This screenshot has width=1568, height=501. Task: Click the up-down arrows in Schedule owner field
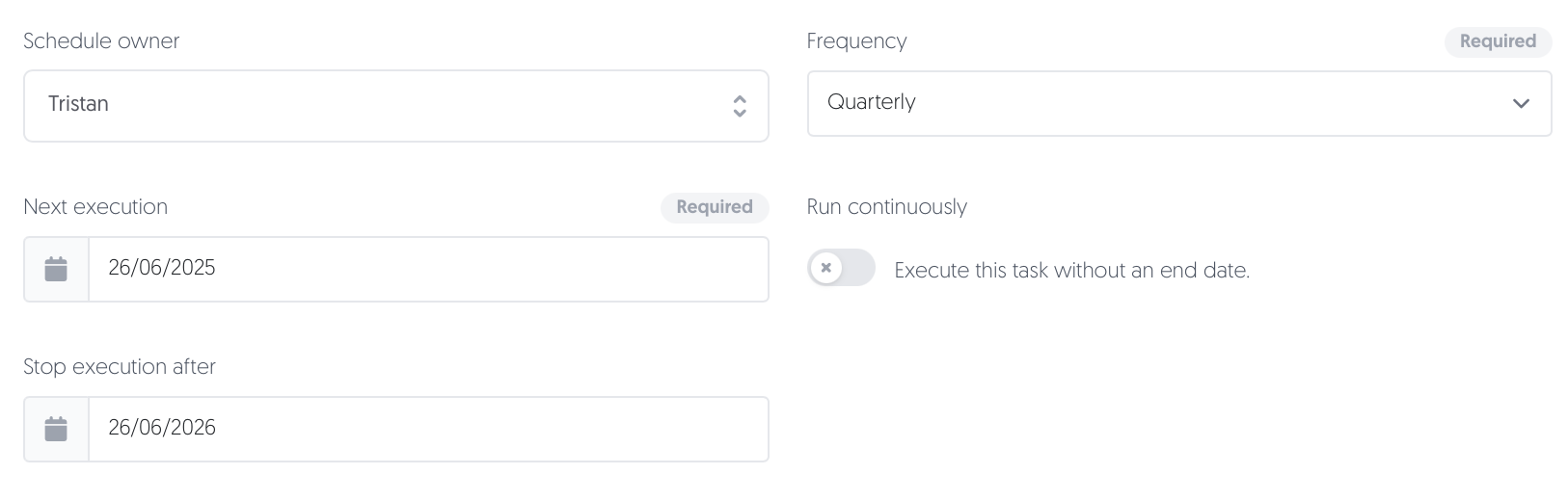coord(740,106)
